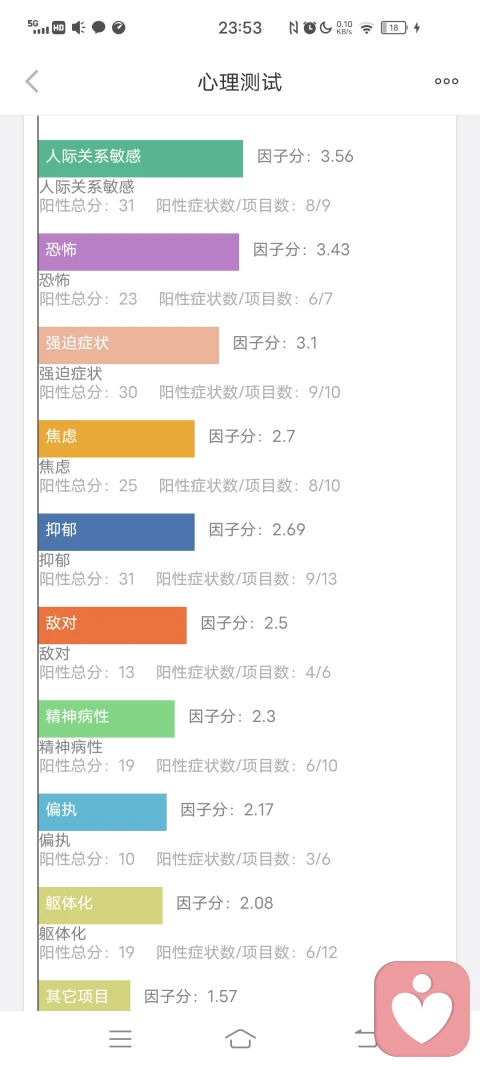Tap the chat bubble notification icon
This screenshot has height=1067, width=480.
pos(99,28)
